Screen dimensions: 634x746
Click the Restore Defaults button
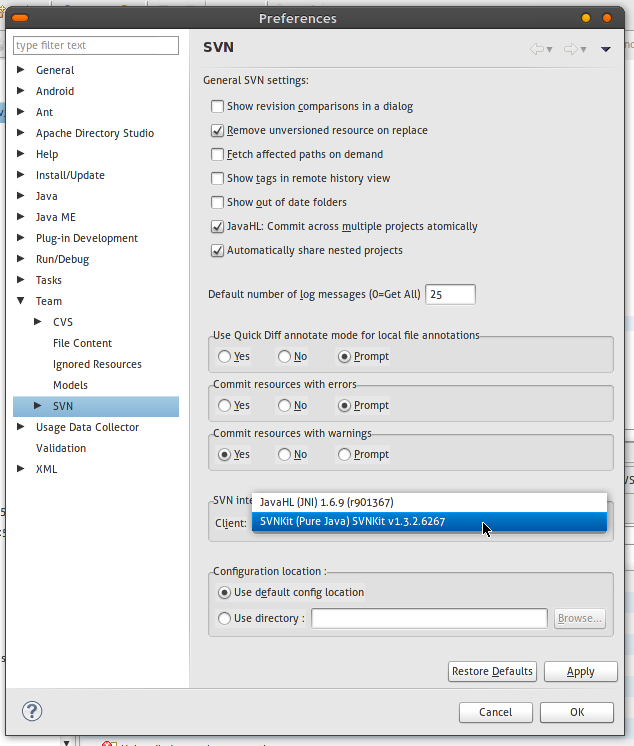tap(492, 671)
